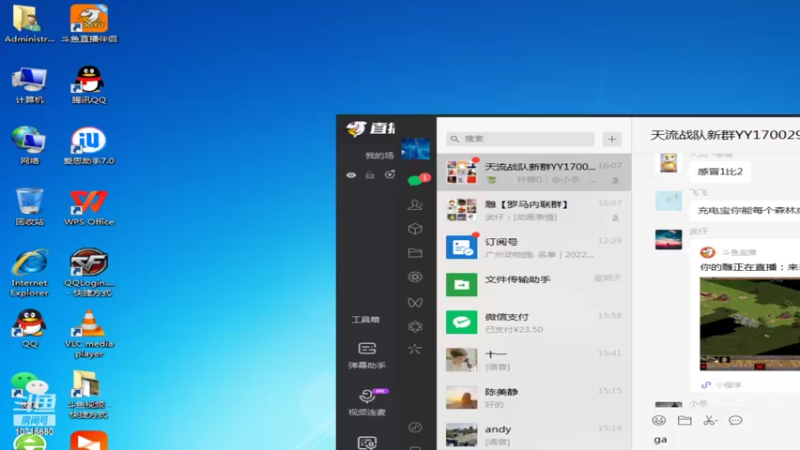Click the camera icon in Douyu panel
800x450 pixels.
click(x=390, y=175)
